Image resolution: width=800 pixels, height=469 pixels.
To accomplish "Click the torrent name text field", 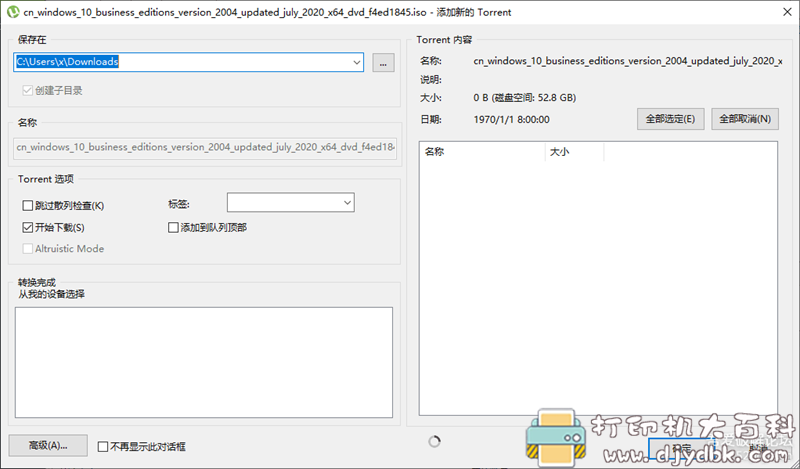I will tap(205, 147).
